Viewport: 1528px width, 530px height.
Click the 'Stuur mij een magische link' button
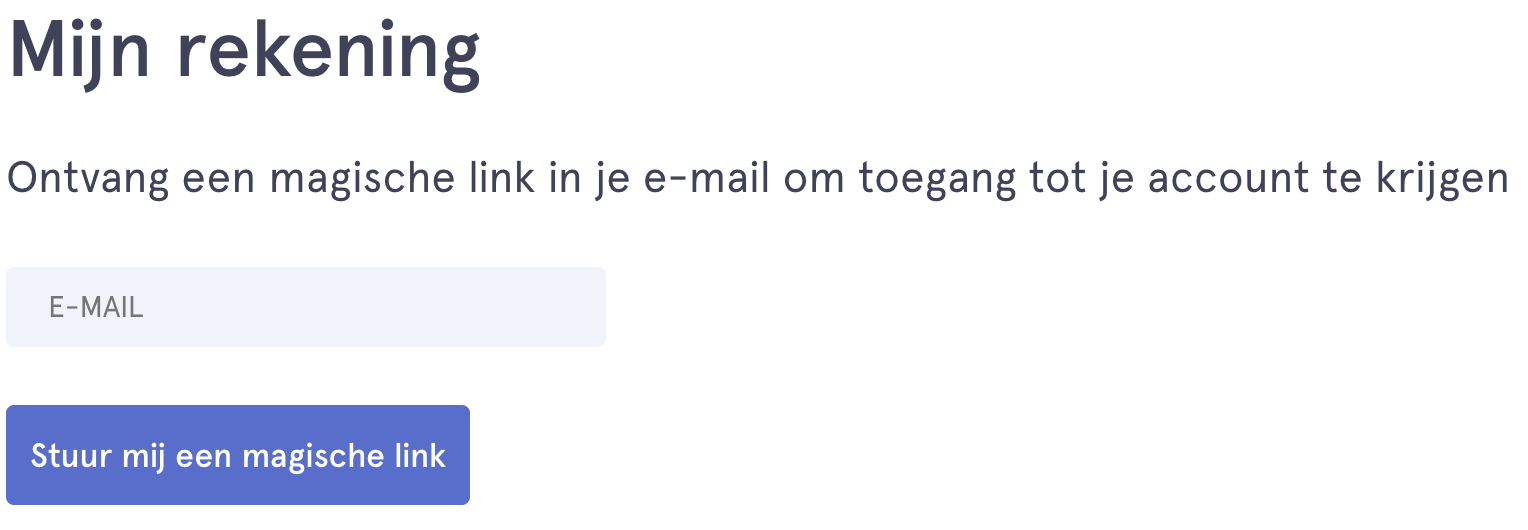(x=238, y=455)
